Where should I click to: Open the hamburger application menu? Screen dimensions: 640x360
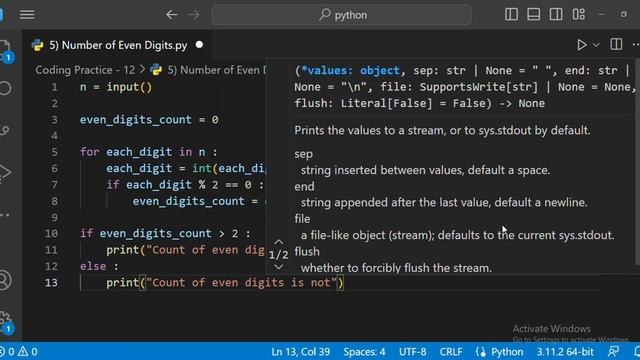[27, 15]
